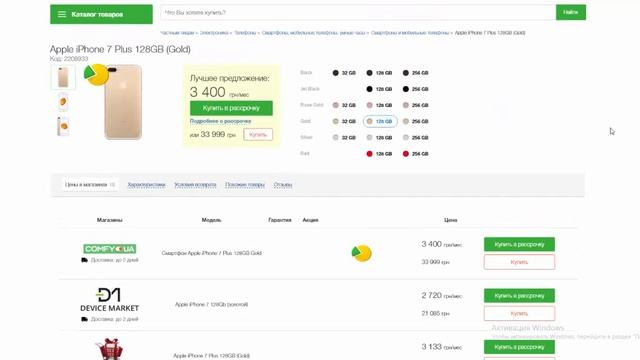Screen dimensions: 640x360
Task: Pick the Red 128 GB color swatch
Action: pos(369,154)
